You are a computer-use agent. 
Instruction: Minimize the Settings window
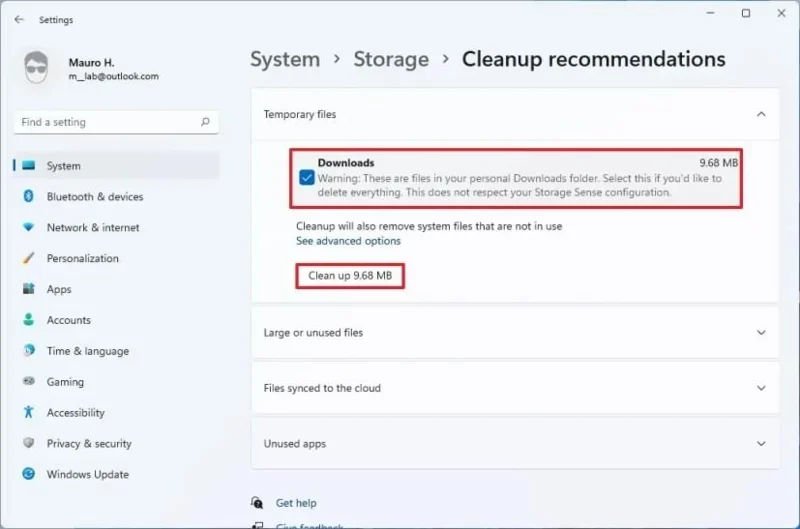(x=710, y=13)
